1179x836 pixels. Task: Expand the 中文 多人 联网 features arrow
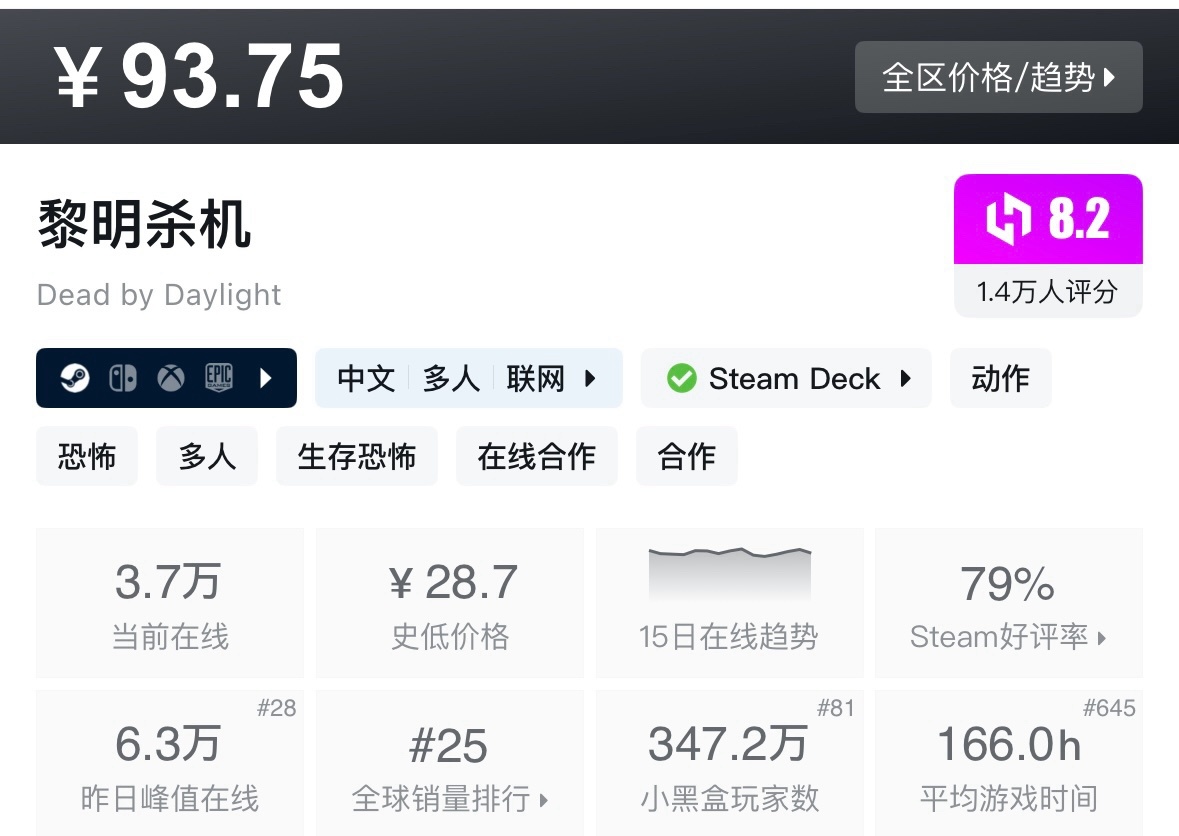590,379
